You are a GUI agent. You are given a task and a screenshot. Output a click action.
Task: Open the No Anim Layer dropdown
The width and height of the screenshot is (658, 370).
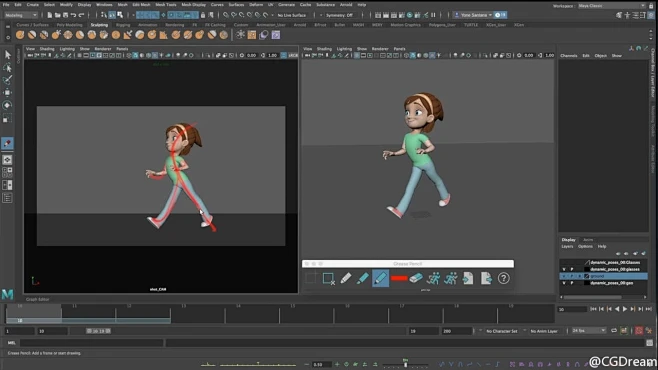coord(544,331)
